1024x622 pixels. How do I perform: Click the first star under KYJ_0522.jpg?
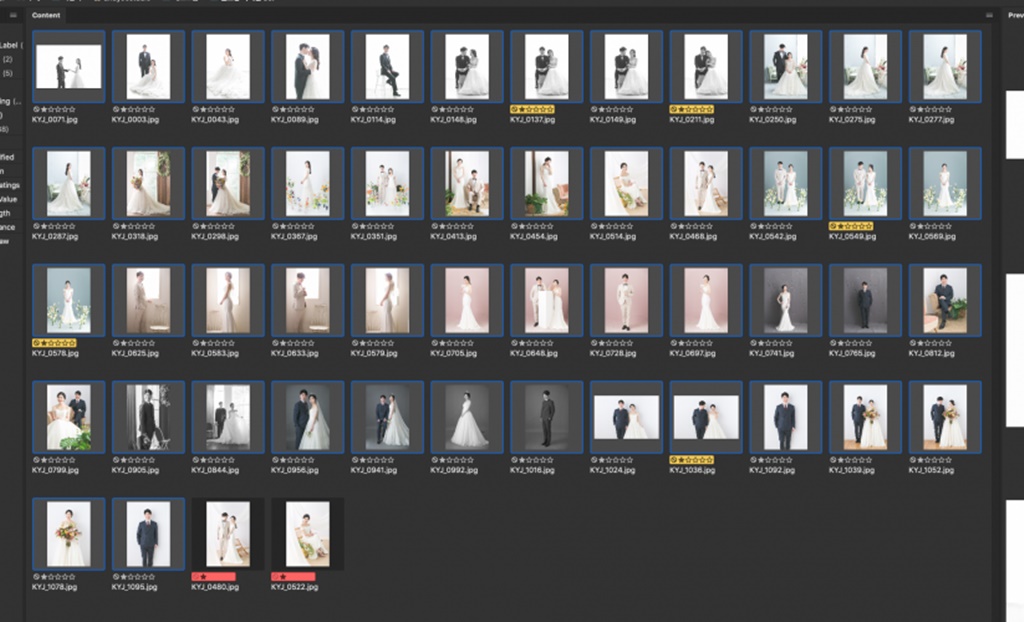click(x=283, y=577)
